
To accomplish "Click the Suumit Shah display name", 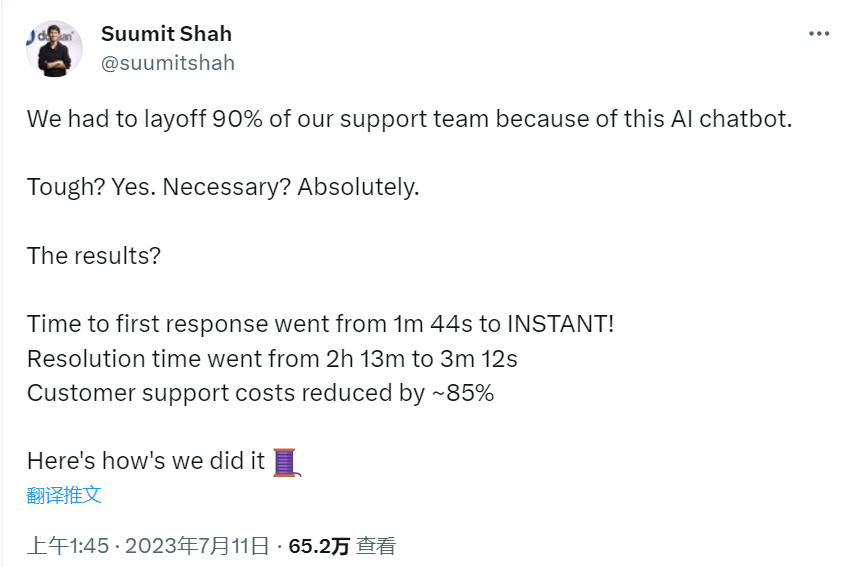I will tap(166, 34).
